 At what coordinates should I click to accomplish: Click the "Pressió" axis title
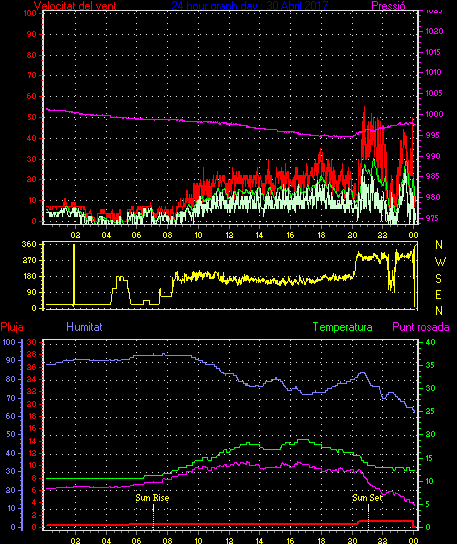[x=388, y=6]
